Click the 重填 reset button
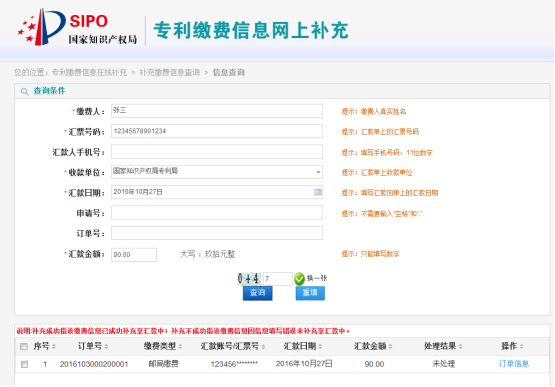The height and width of the screenshot is (387, 555). (310, 293)
